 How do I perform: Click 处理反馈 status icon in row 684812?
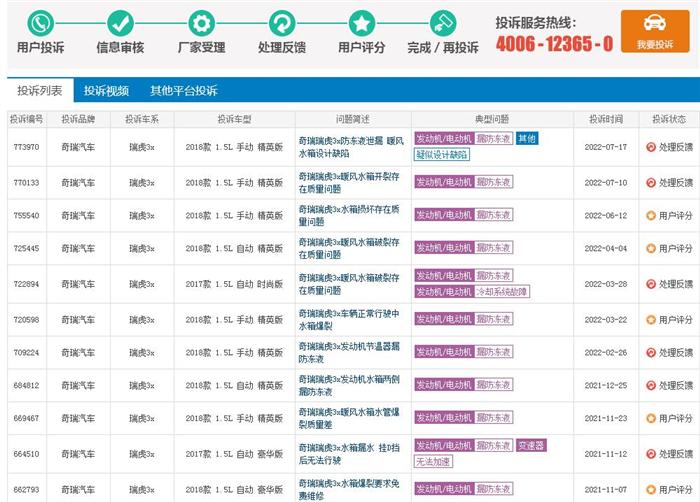click(x=651, y=385)
